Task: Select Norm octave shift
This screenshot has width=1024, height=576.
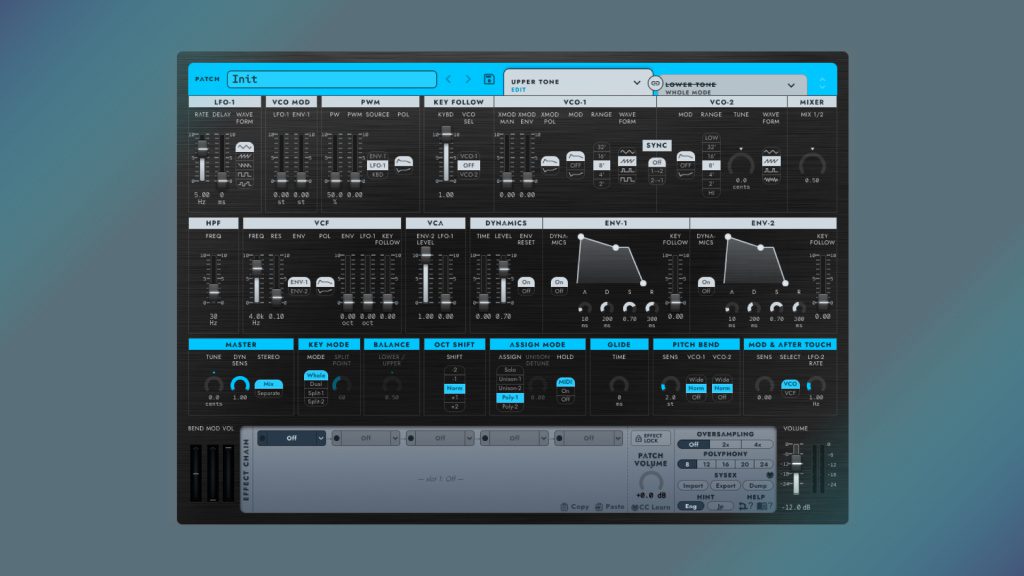Action: click(x=455, y=388)
